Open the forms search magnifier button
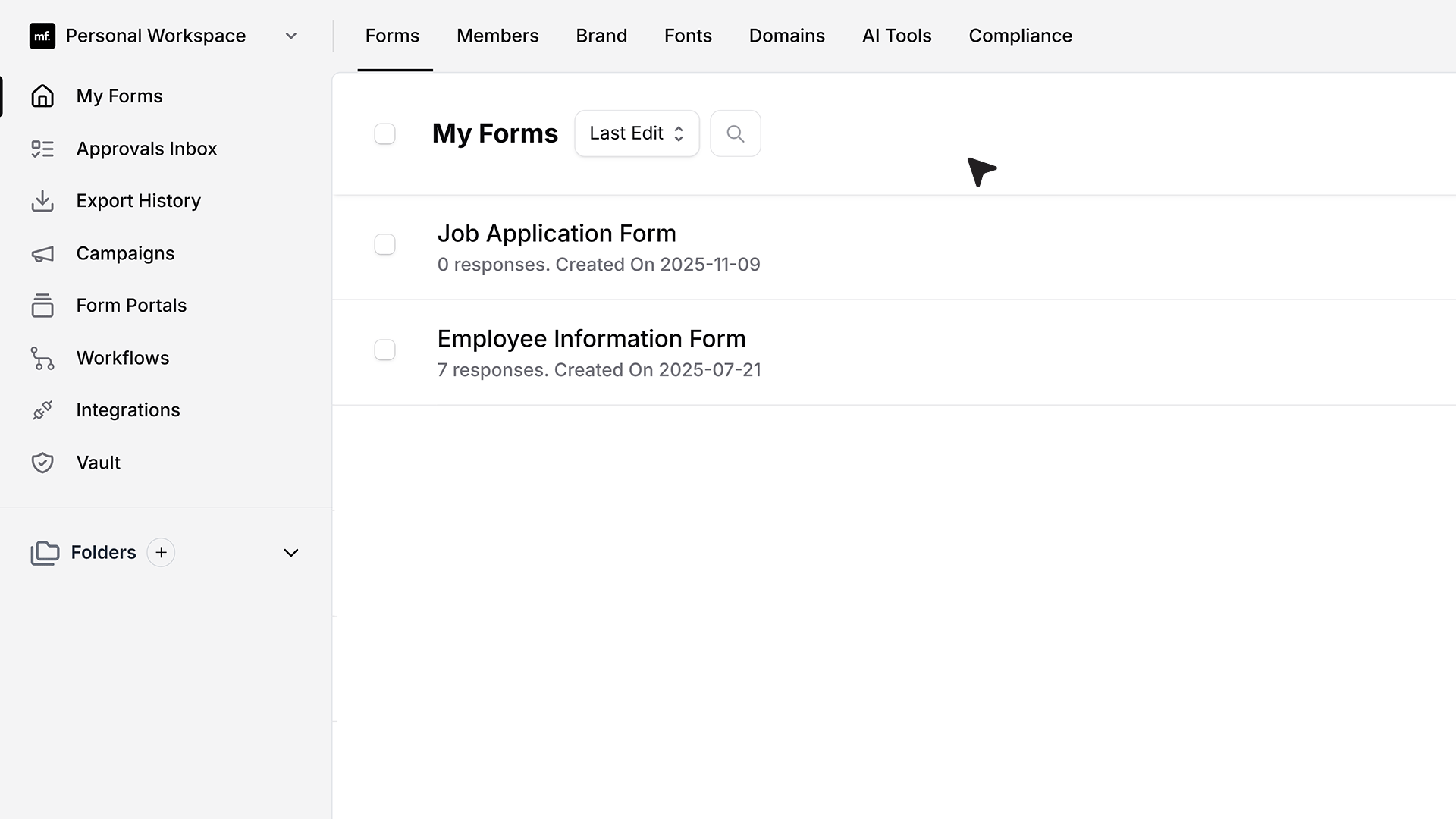1456x819 pixels. 736,133
